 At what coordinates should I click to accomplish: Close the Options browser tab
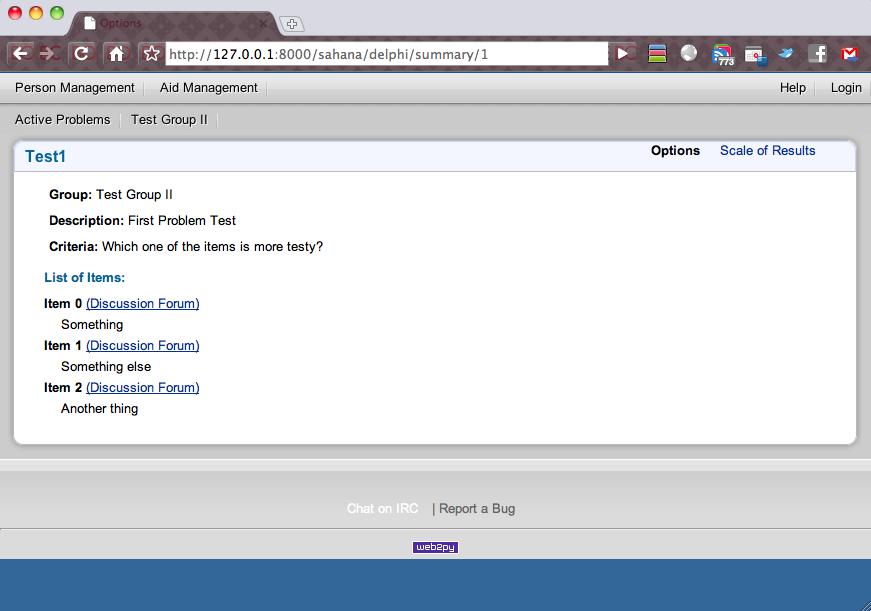coord(264,24)
